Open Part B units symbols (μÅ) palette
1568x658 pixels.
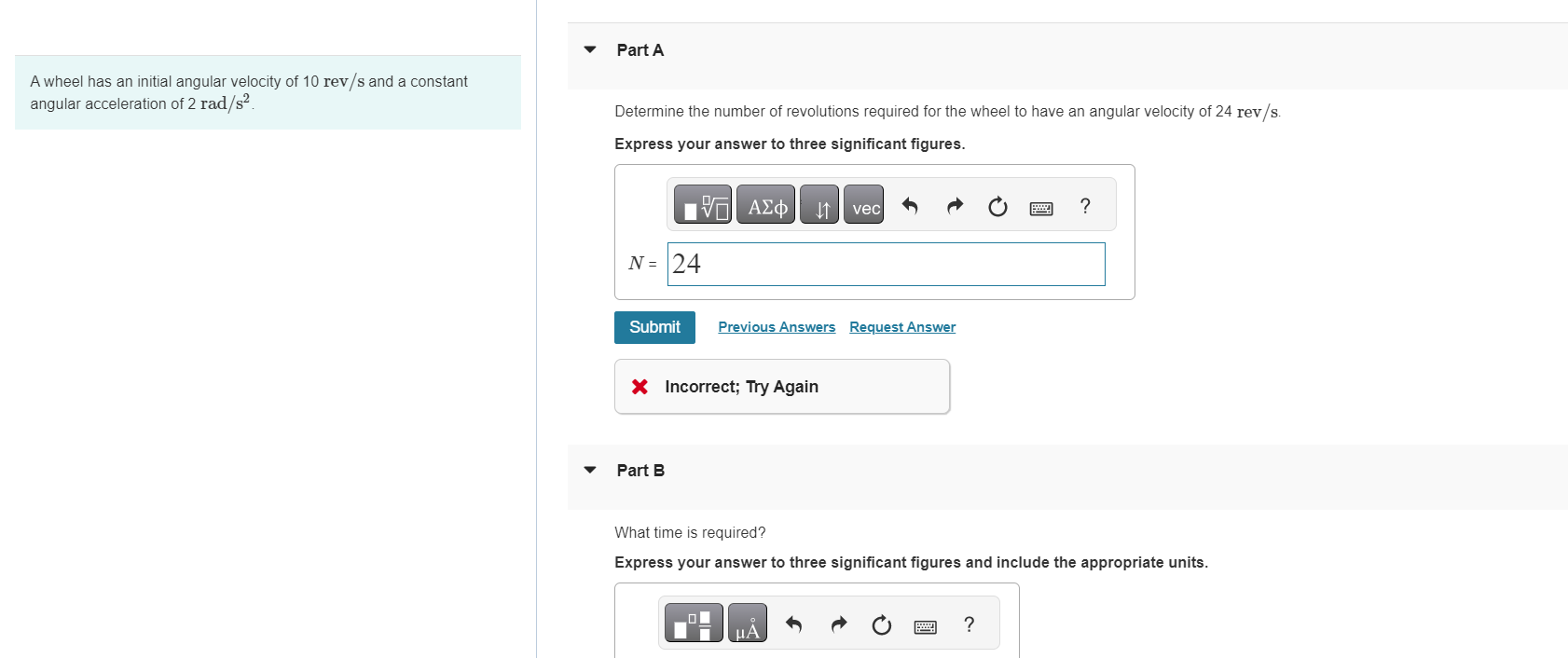(x=748, y=624)
